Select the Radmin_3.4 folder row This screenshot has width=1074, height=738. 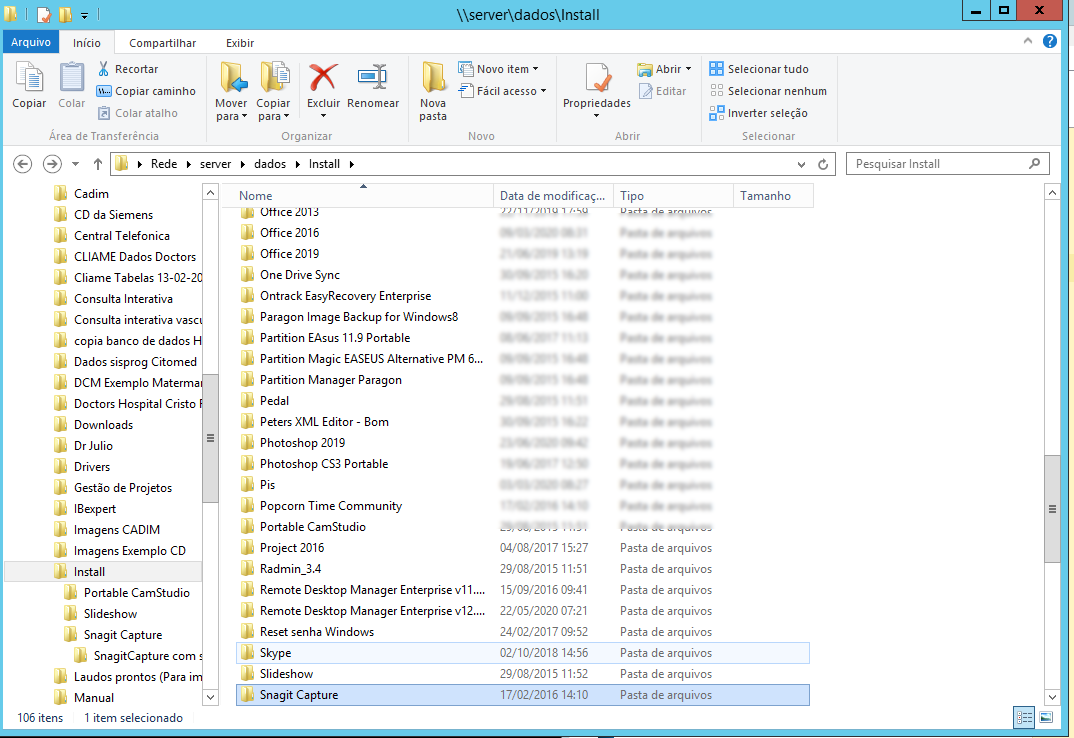pos(523,569)
